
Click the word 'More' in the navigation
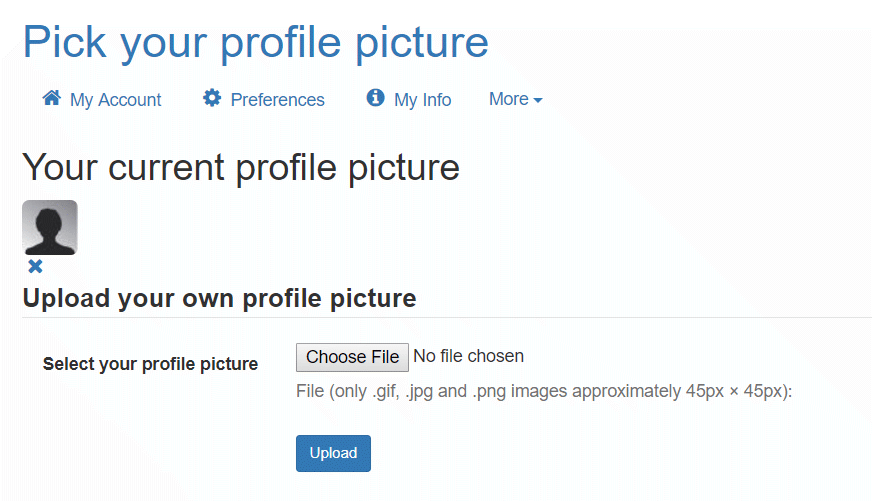coord(509,99)
